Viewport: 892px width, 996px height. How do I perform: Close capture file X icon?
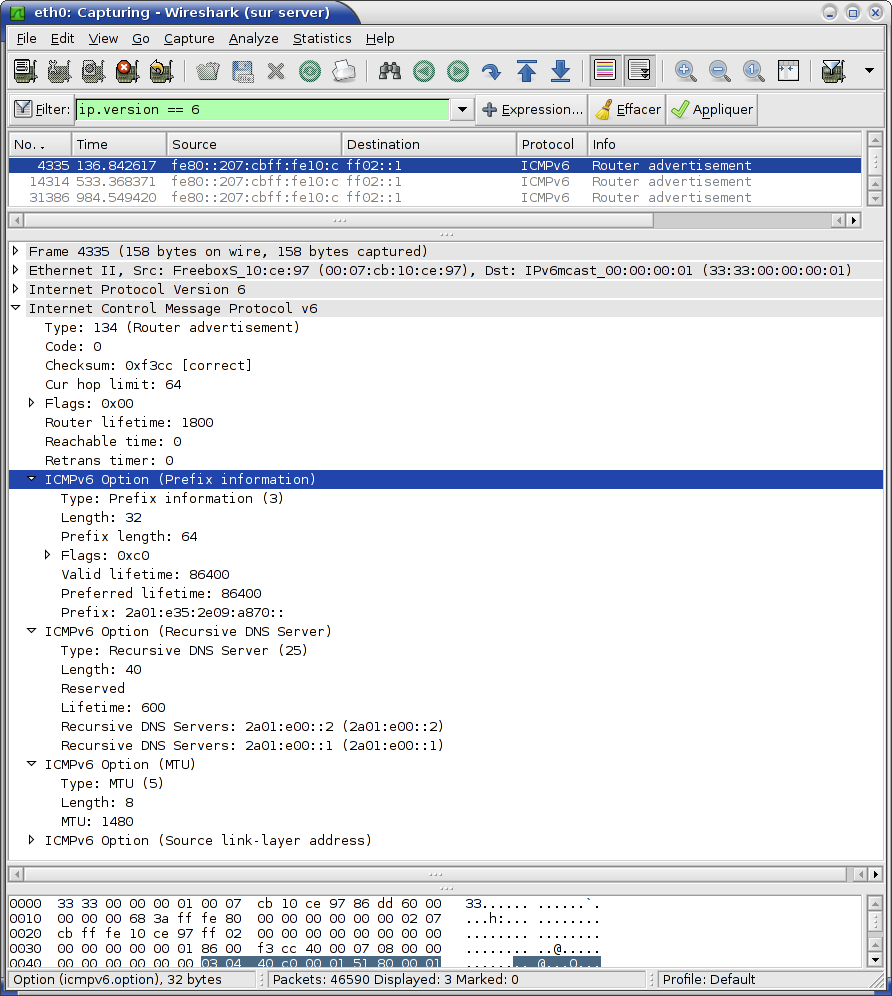coord(276,71)
